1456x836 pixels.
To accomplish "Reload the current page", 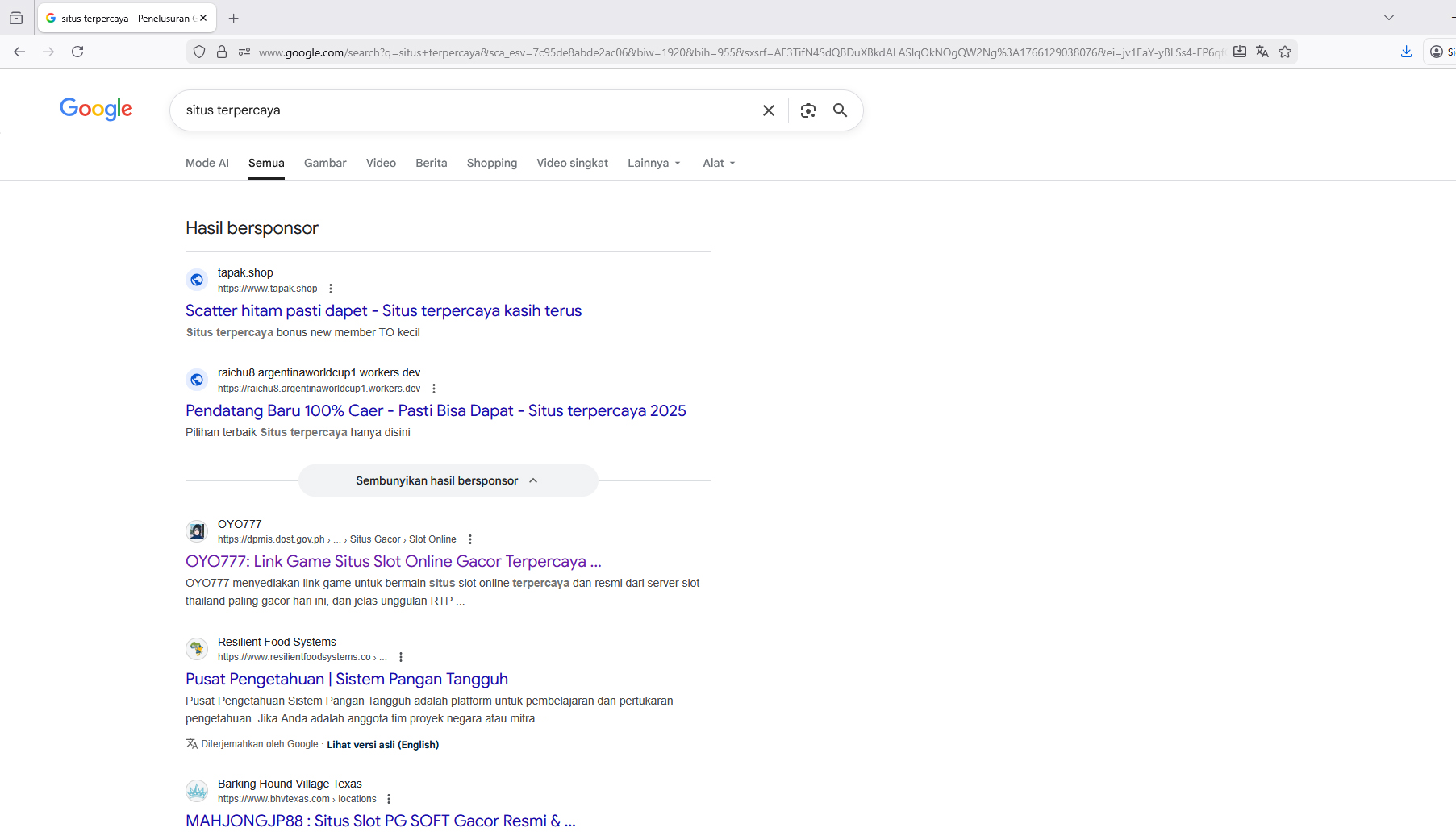I will pyautogui.click(x=77, y=52).
